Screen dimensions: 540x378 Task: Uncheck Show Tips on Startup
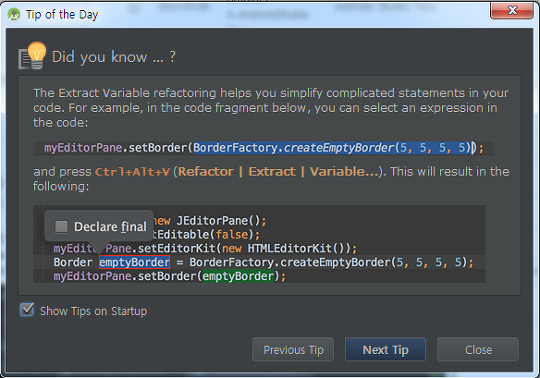[27, 309]
